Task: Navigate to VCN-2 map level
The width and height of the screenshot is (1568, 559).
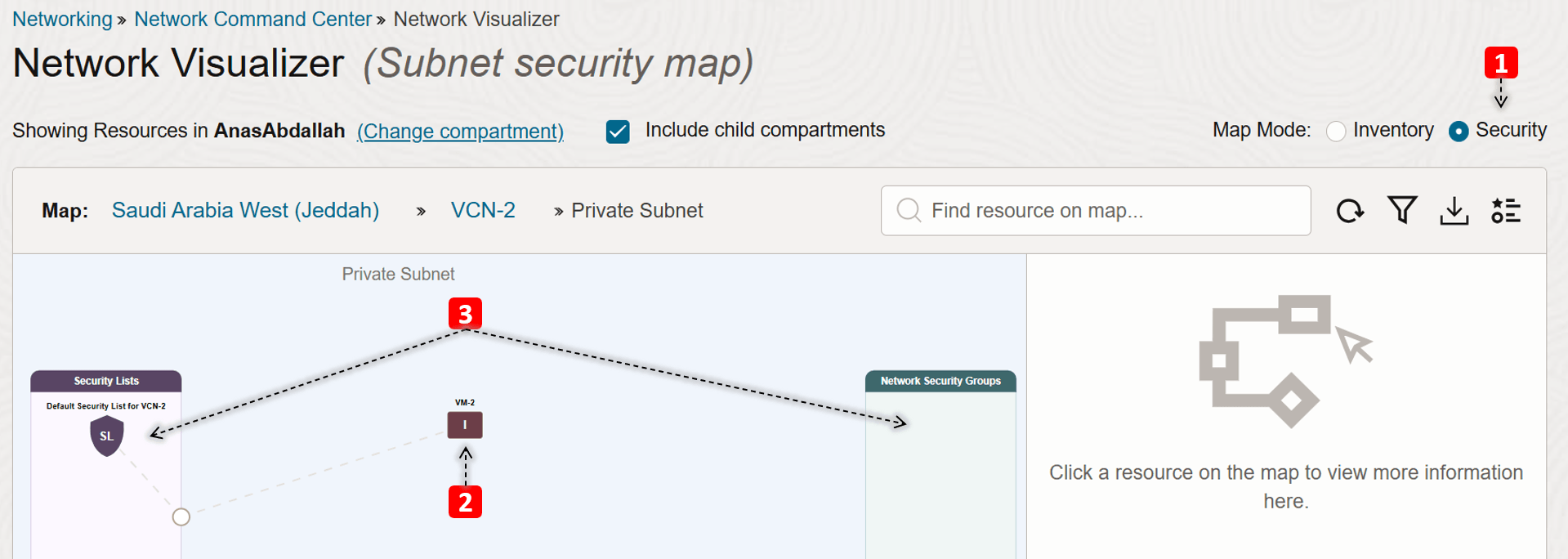Action: [483, 211]
